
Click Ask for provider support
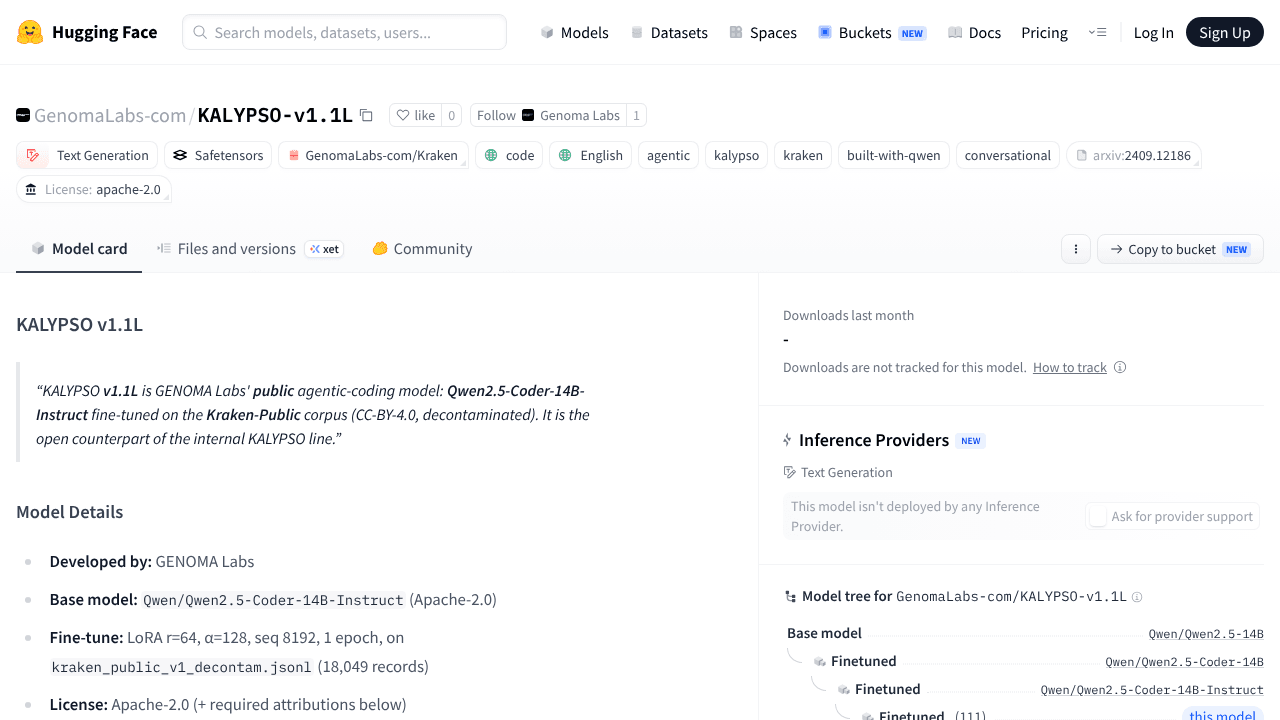[1172, 516]
